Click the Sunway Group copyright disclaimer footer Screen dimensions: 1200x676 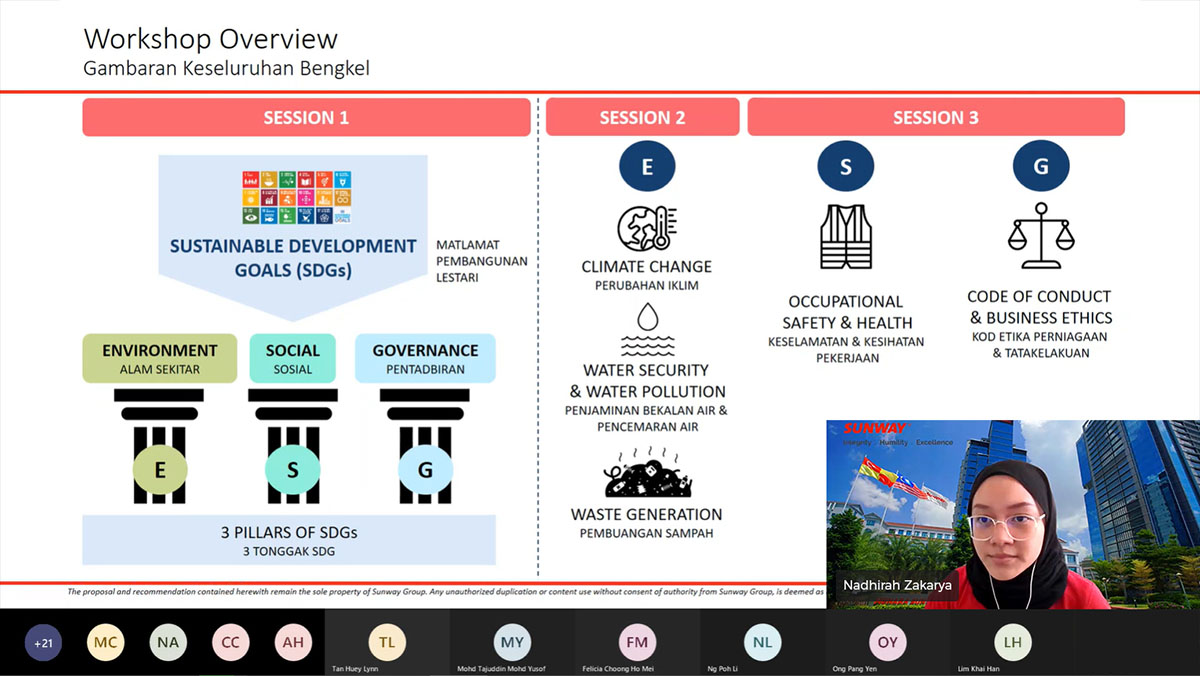pyautogui.click(x=445, y=592)
